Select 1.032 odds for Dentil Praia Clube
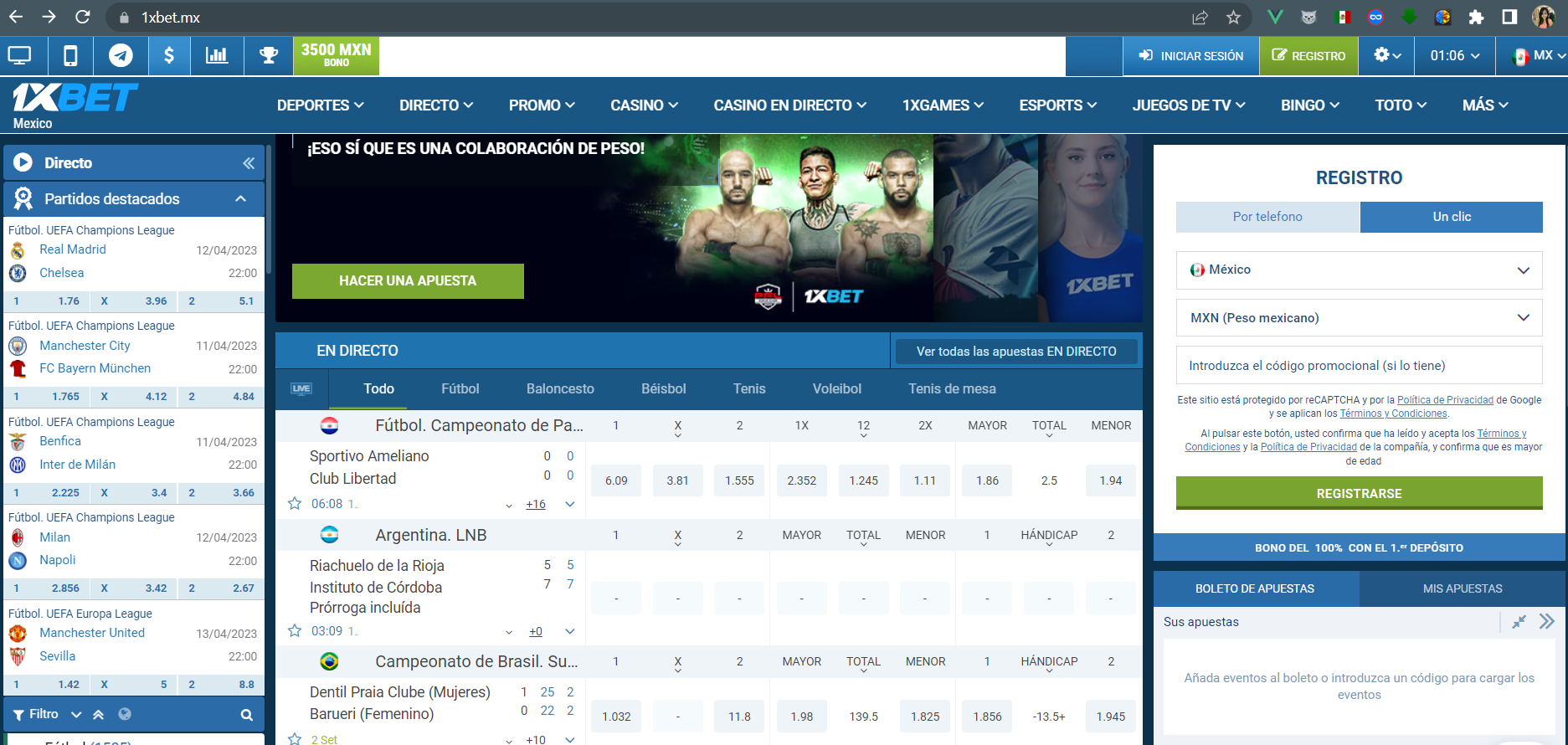Screen dimensions: 1568x745 616,717
